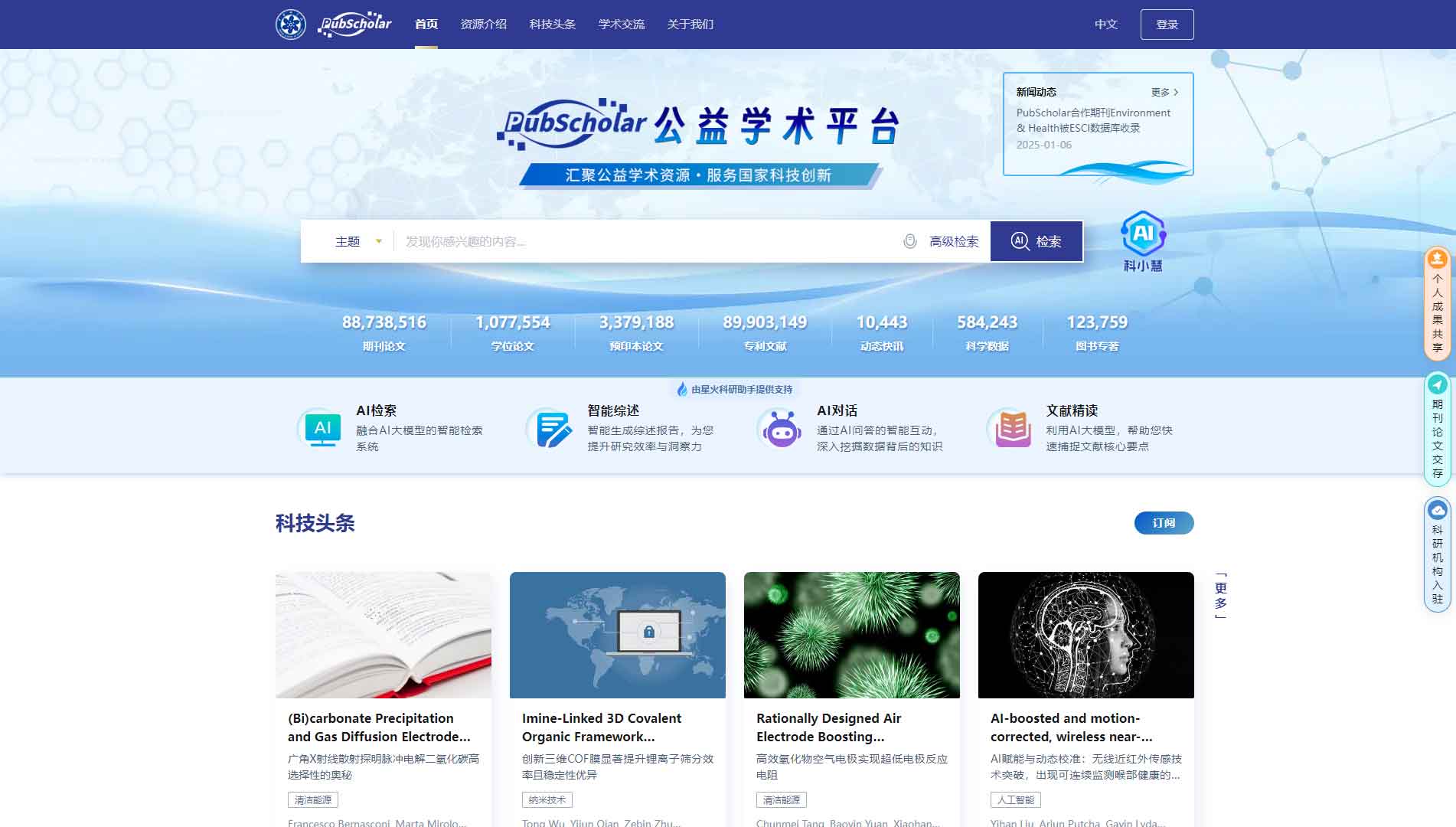Click 88,738,516 期刊论文 statistic
This screenshot has width=1456, height=827.
[x=384, y=332]
